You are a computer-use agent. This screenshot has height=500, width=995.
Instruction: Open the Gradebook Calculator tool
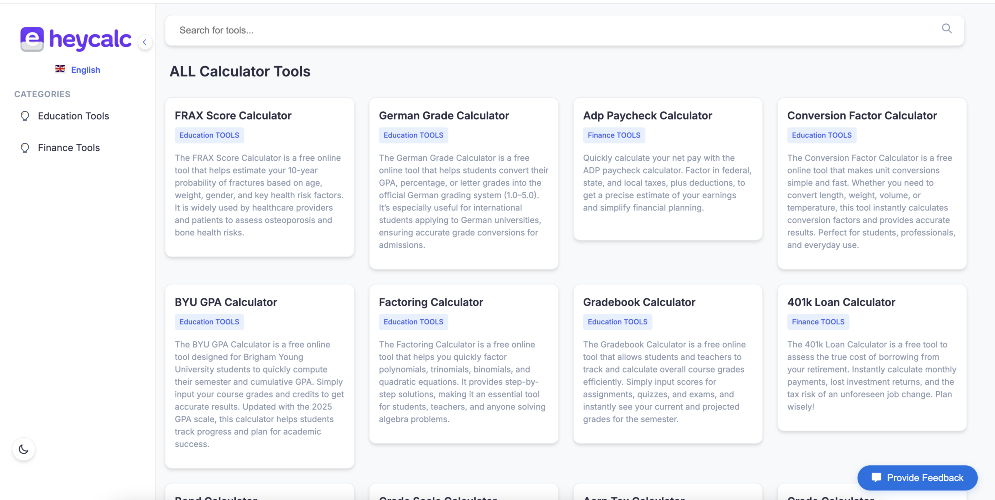pyautogui.click(x=639, y=302)
